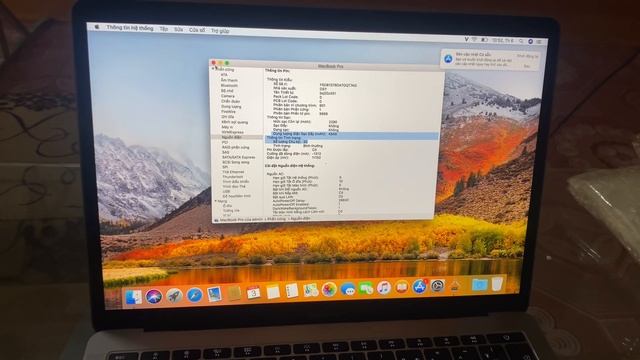The height and width of the screenshot is (360, 640).
Task: Open Safari compass icon in Dock
Action: [x=195, y=295]
